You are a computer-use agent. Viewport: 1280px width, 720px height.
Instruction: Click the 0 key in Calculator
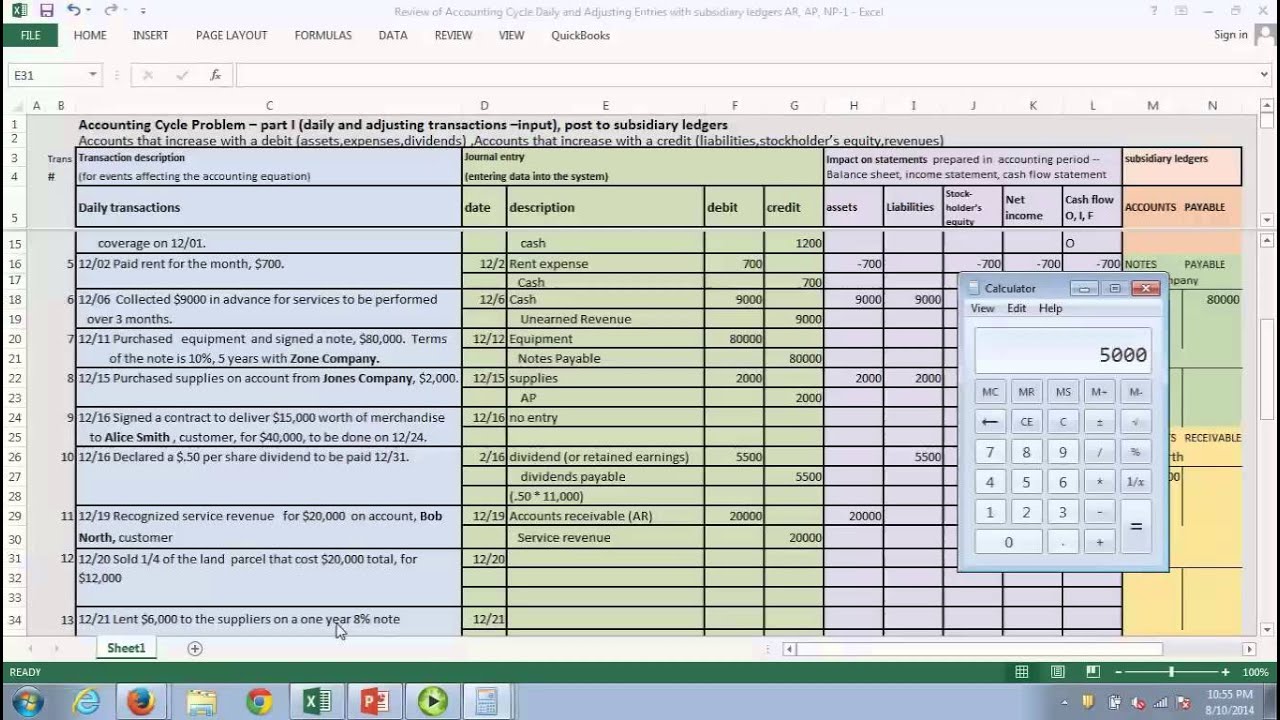(1008, 542)
